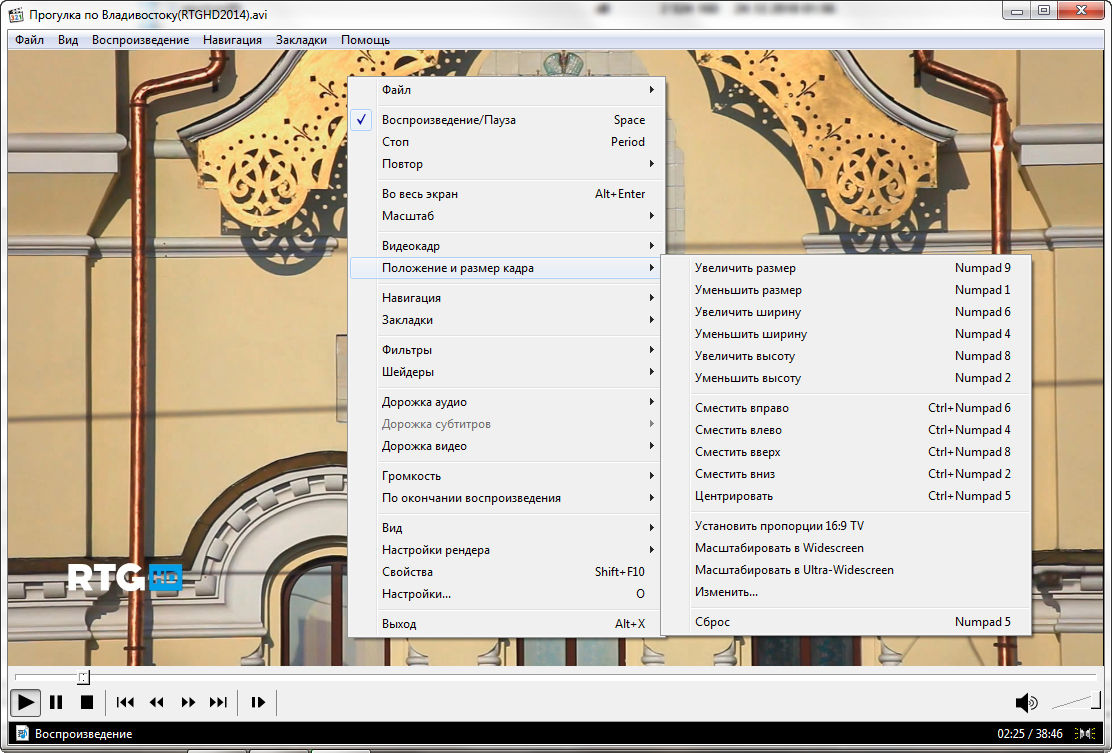Toggle the checked Воспроизведение/Пауза menu item

448,120
